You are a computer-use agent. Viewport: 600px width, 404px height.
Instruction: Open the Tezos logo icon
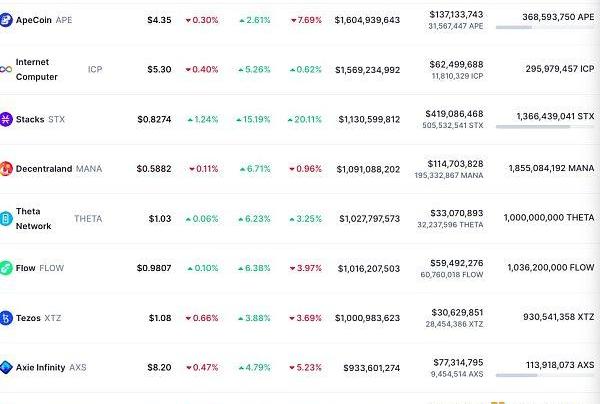coord(6,318)
